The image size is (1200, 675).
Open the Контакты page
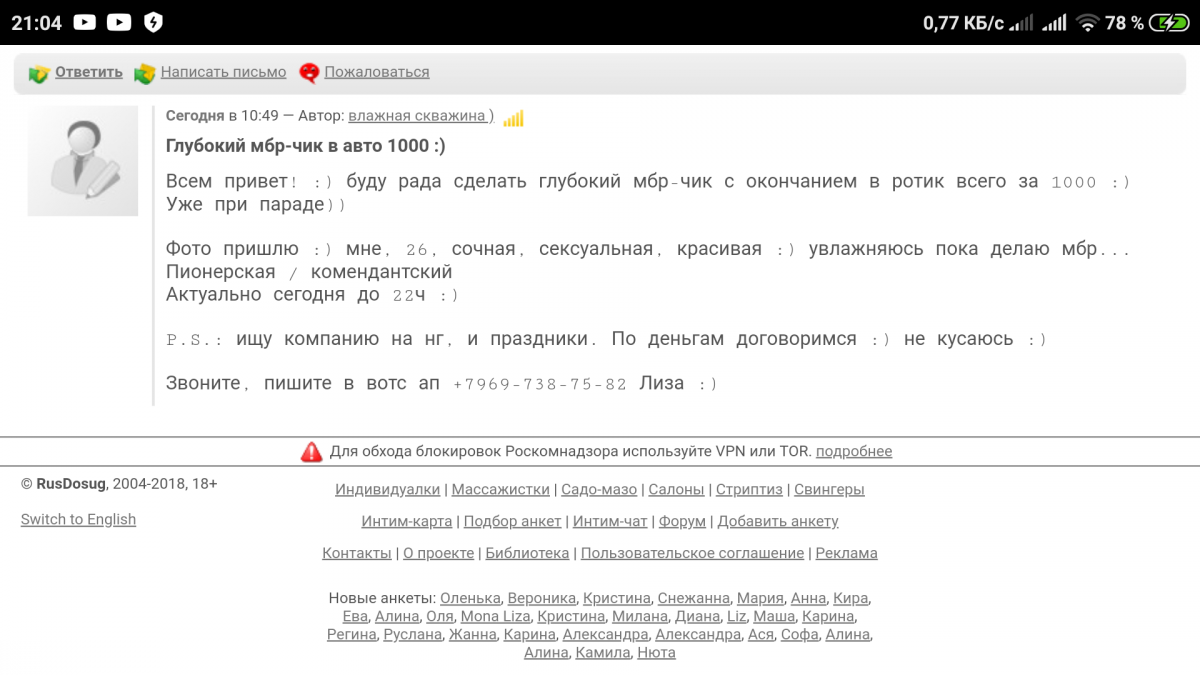[x=357, y=553]
